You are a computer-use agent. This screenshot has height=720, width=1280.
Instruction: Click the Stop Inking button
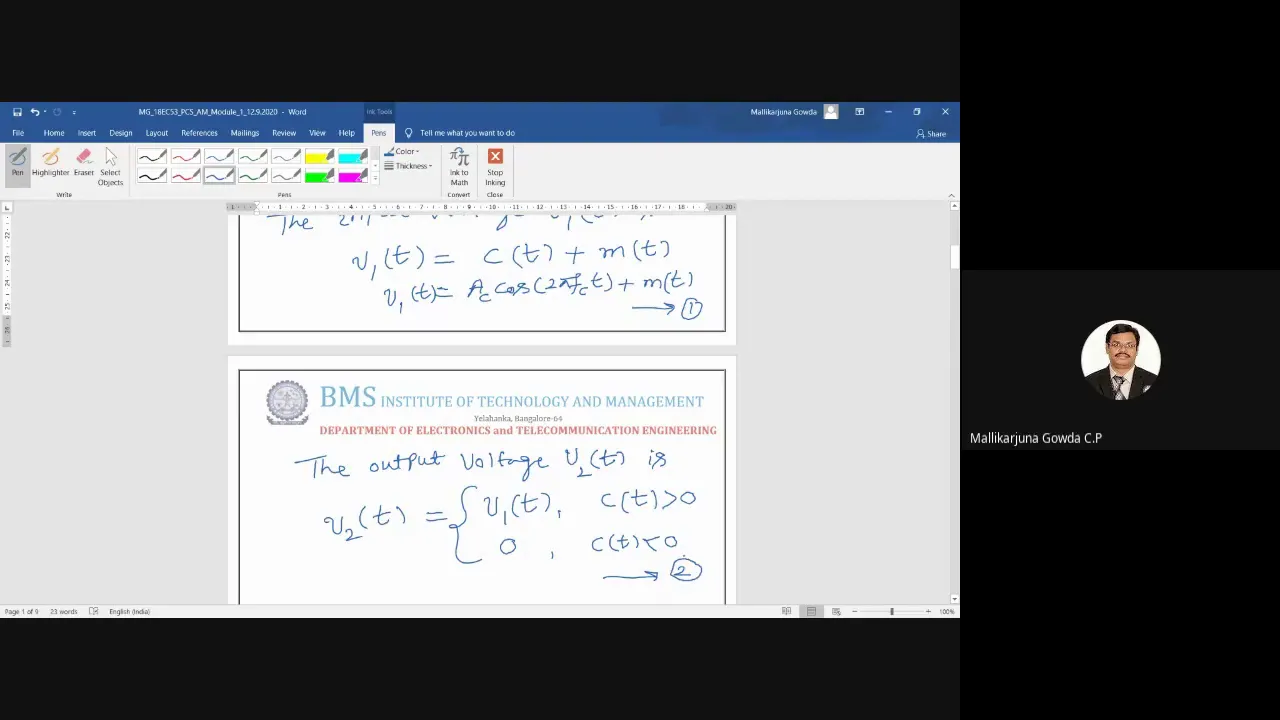click(x=495, y=166)
